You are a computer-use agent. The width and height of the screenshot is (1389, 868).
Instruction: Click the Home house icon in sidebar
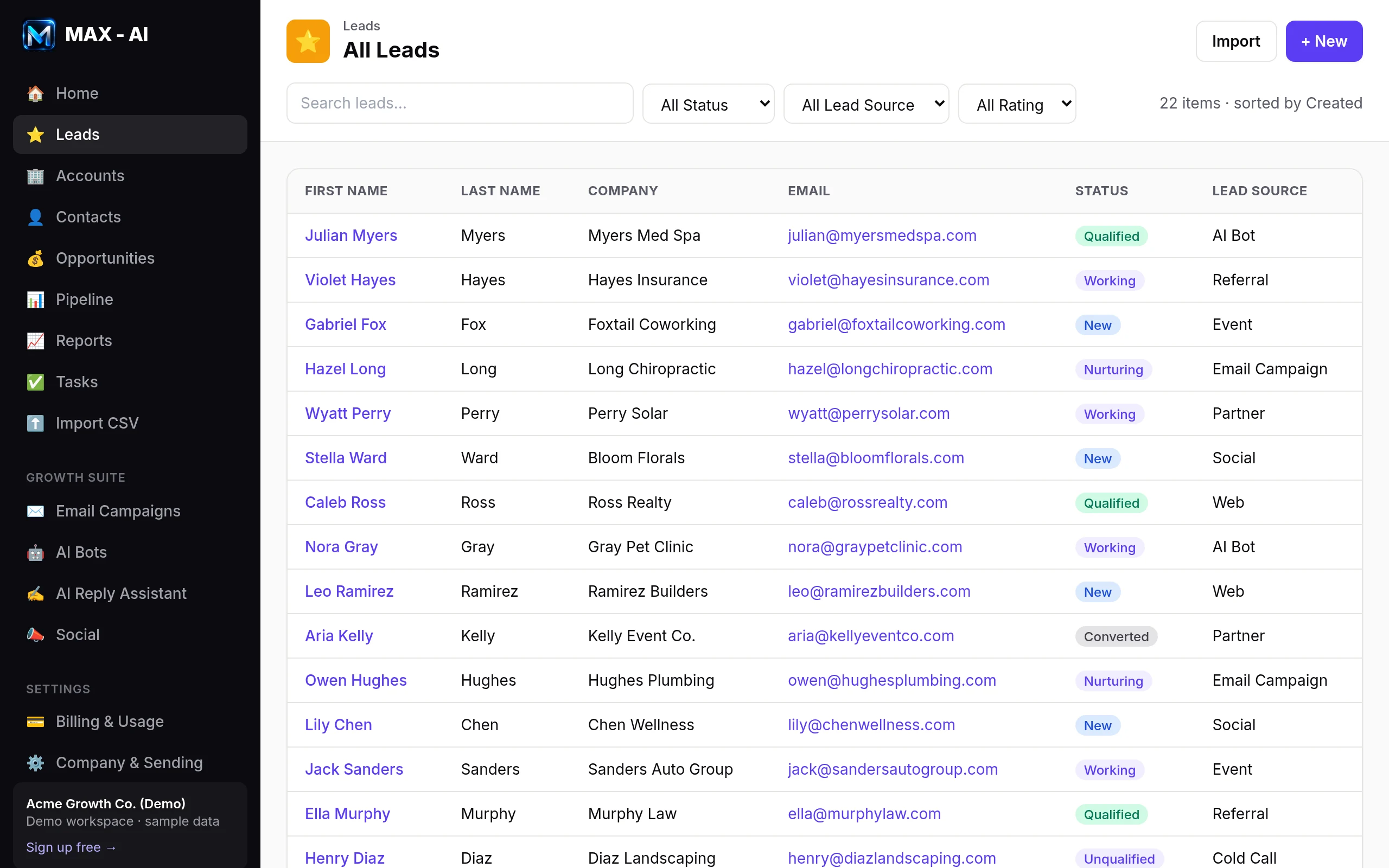[36, 93]
